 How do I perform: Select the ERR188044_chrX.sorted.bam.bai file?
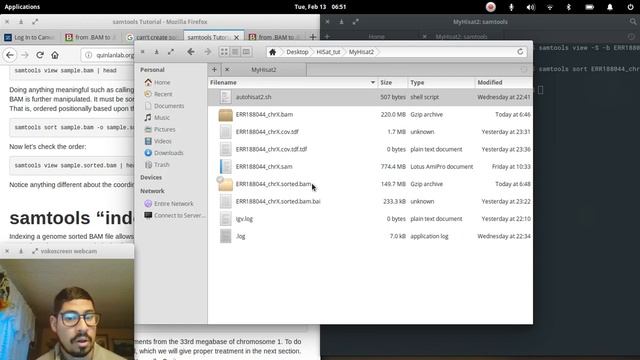point(370,201)
